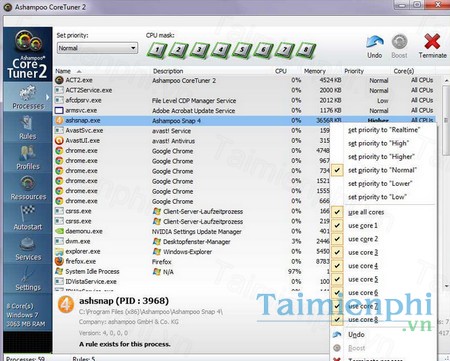
Task: Choose set priority to "Low"
Action: [384, 197]
